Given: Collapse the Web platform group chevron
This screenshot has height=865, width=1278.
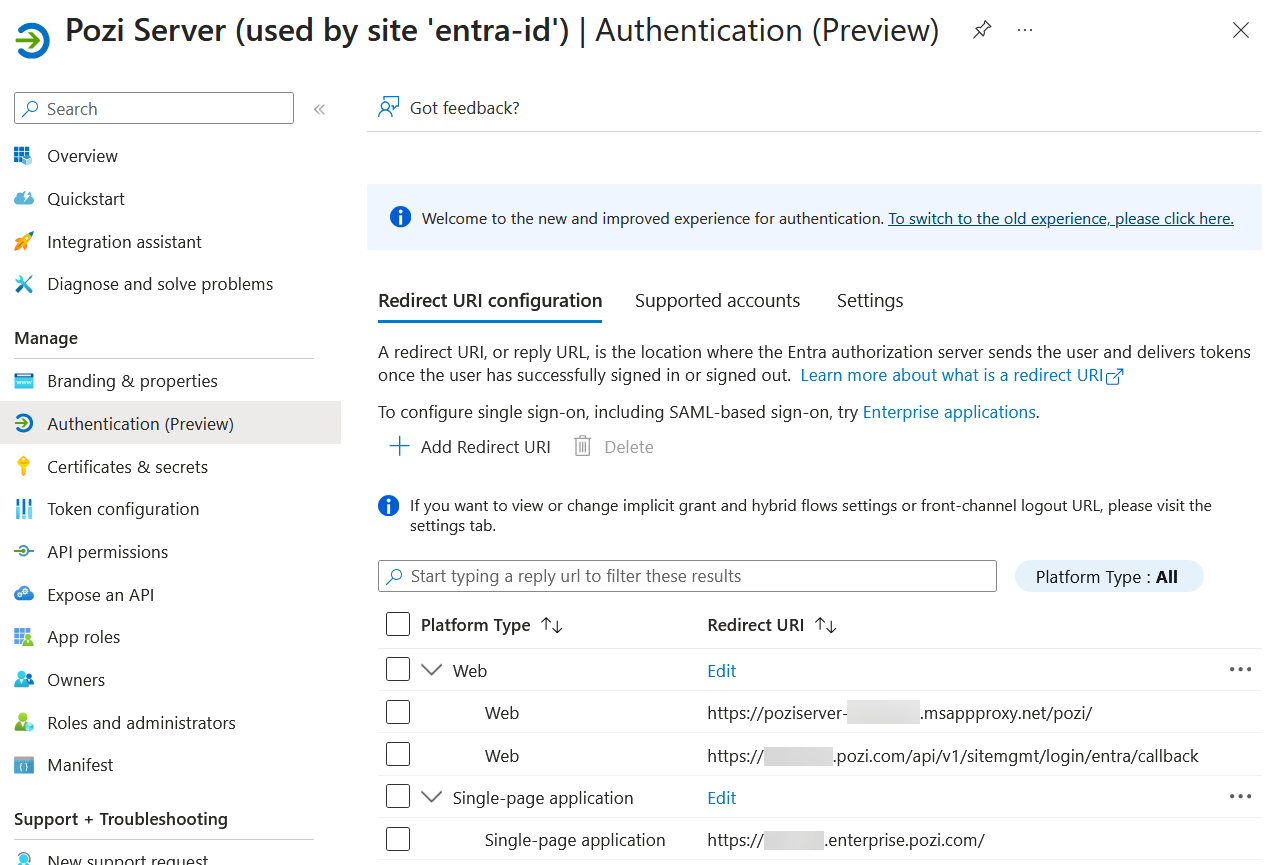Looking at the screenshot, I should tap(431, 669).
